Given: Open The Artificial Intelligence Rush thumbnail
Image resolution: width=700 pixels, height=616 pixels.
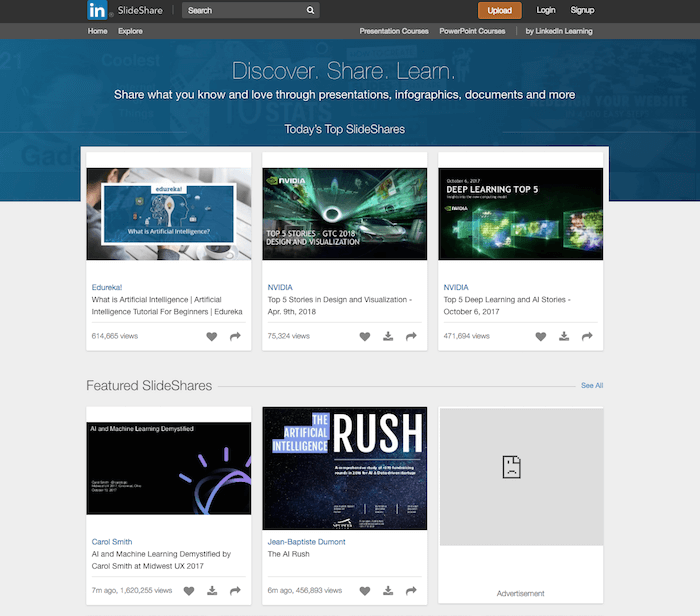Looking at the screenshot, I should pos(345,468).
